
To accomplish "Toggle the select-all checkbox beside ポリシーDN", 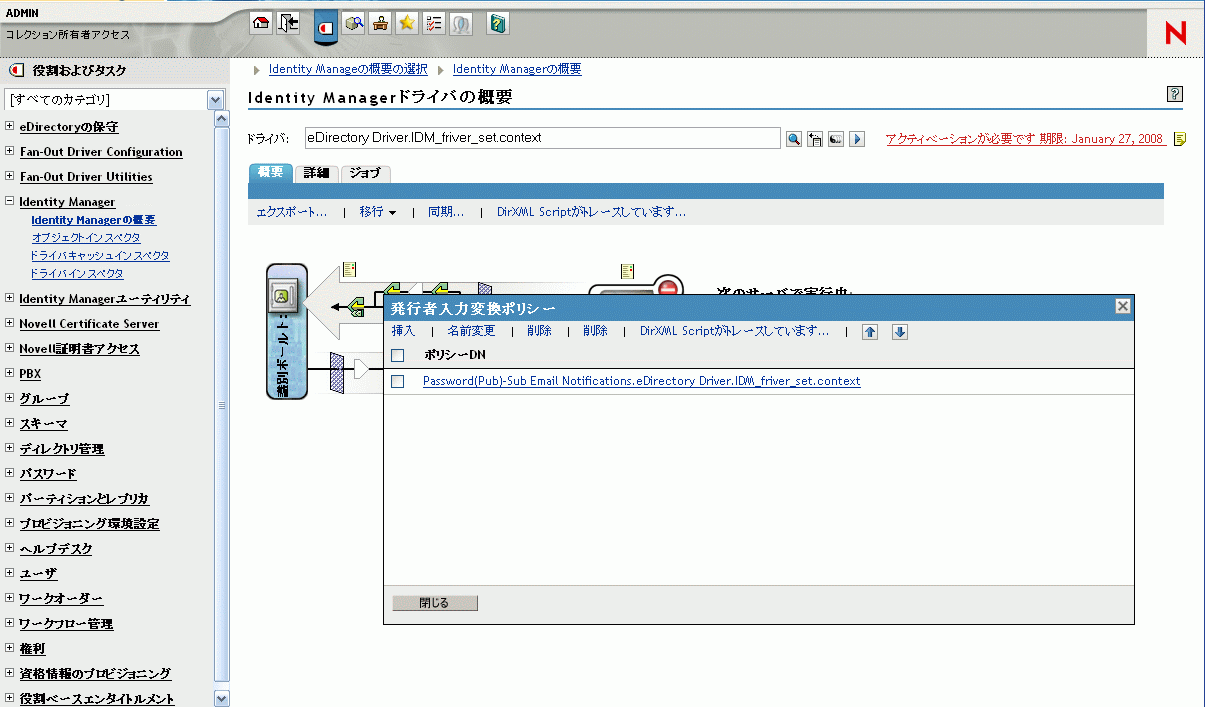I will pyautogui.click(x=398, y=355).
